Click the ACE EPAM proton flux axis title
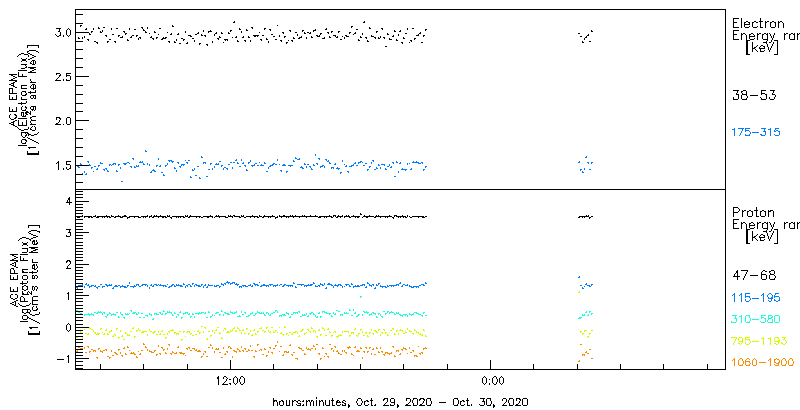The width and height of the screenshot is (800, 410). point(26,278)
